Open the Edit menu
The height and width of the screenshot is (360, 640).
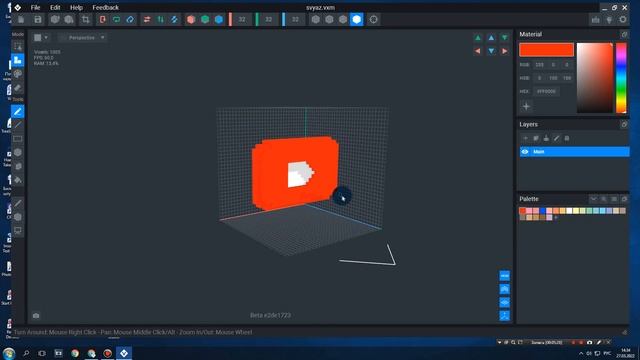tap(55, 7)
